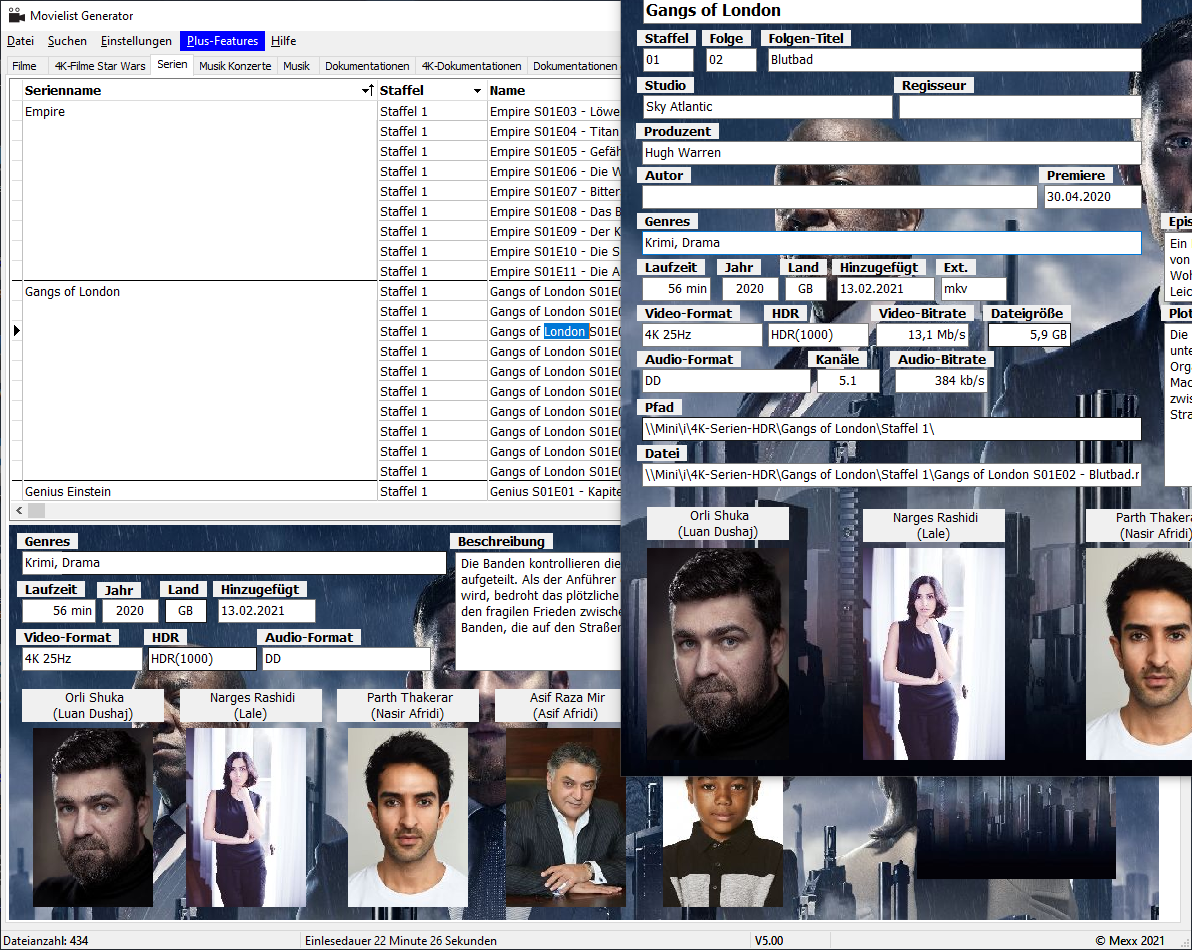Select the episode row Empire S01E11
This screenshot has height=950, width=1192.
tap(554, 271)
